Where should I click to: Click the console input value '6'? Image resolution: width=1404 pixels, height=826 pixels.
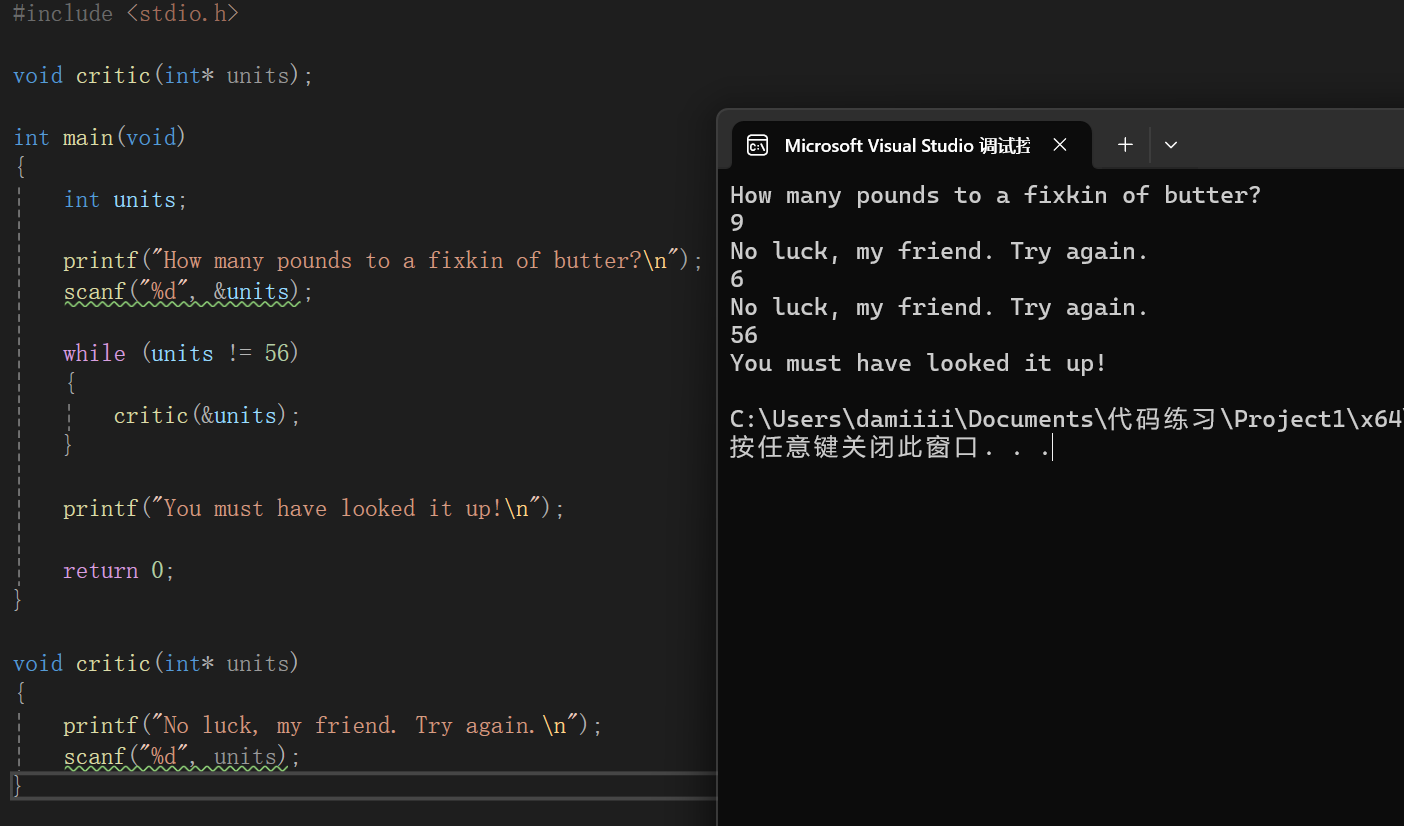pos(737,279)
